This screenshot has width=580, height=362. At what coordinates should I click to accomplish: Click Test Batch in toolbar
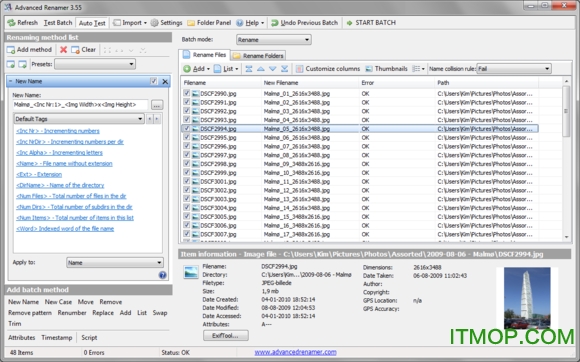click(x=58, y=23)
